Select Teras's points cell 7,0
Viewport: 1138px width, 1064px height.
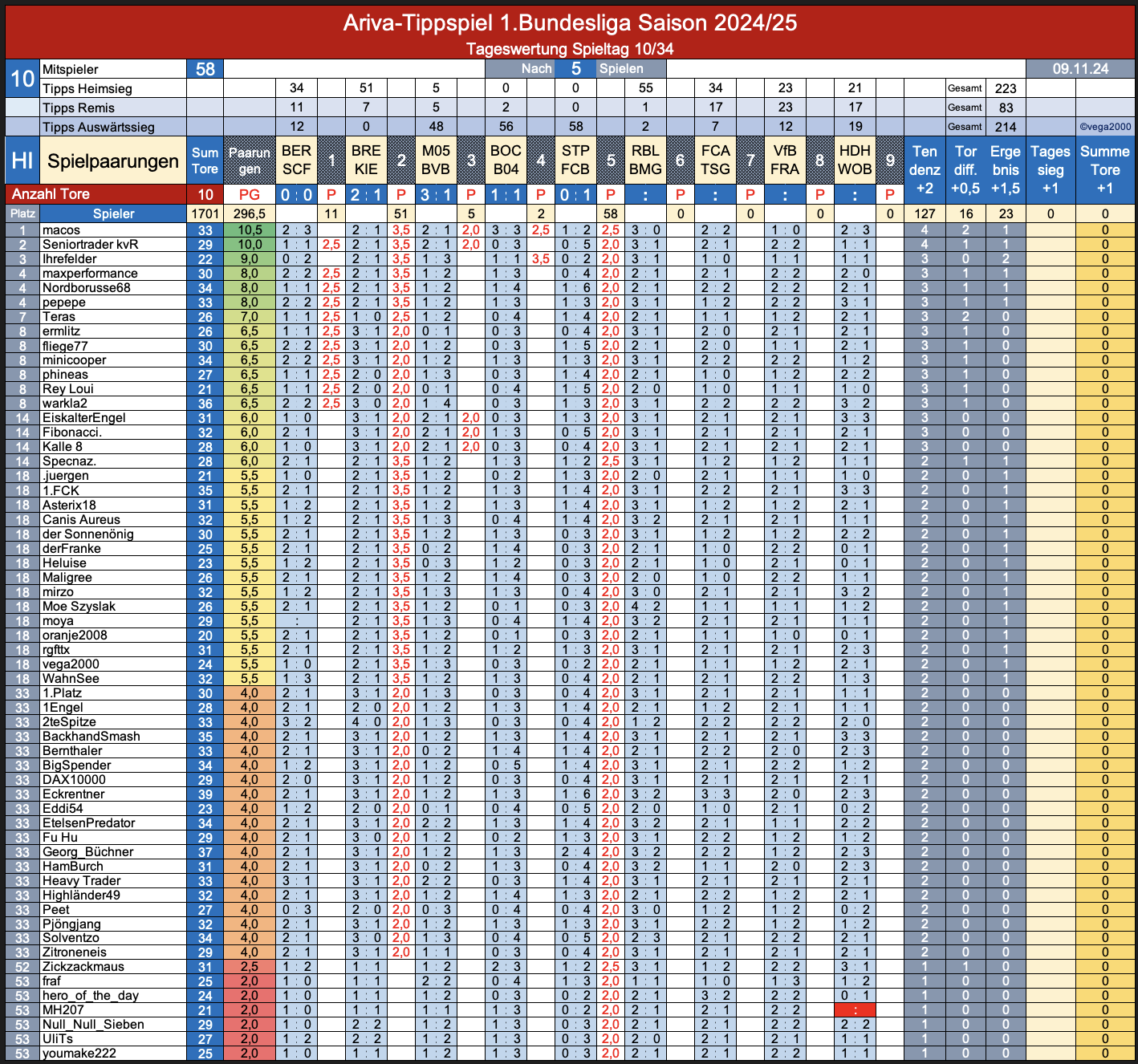(250, 317)
